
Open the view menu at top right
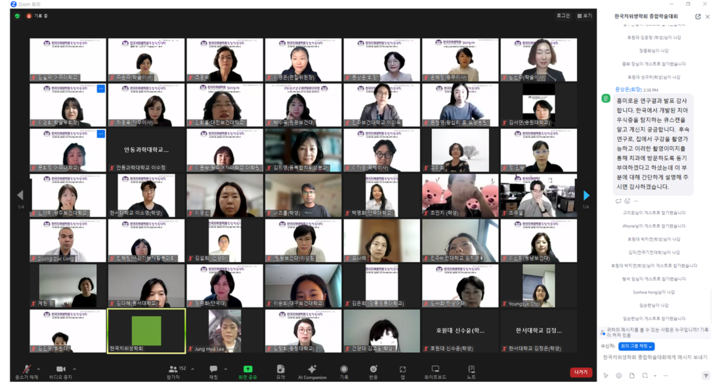pos(585,16)
